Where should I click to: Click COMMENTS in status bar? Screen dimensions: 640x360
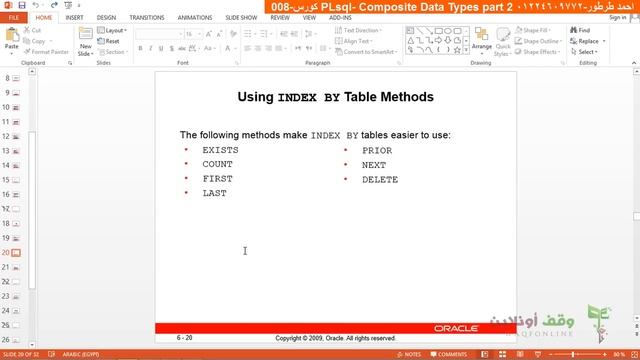point(449,354)
